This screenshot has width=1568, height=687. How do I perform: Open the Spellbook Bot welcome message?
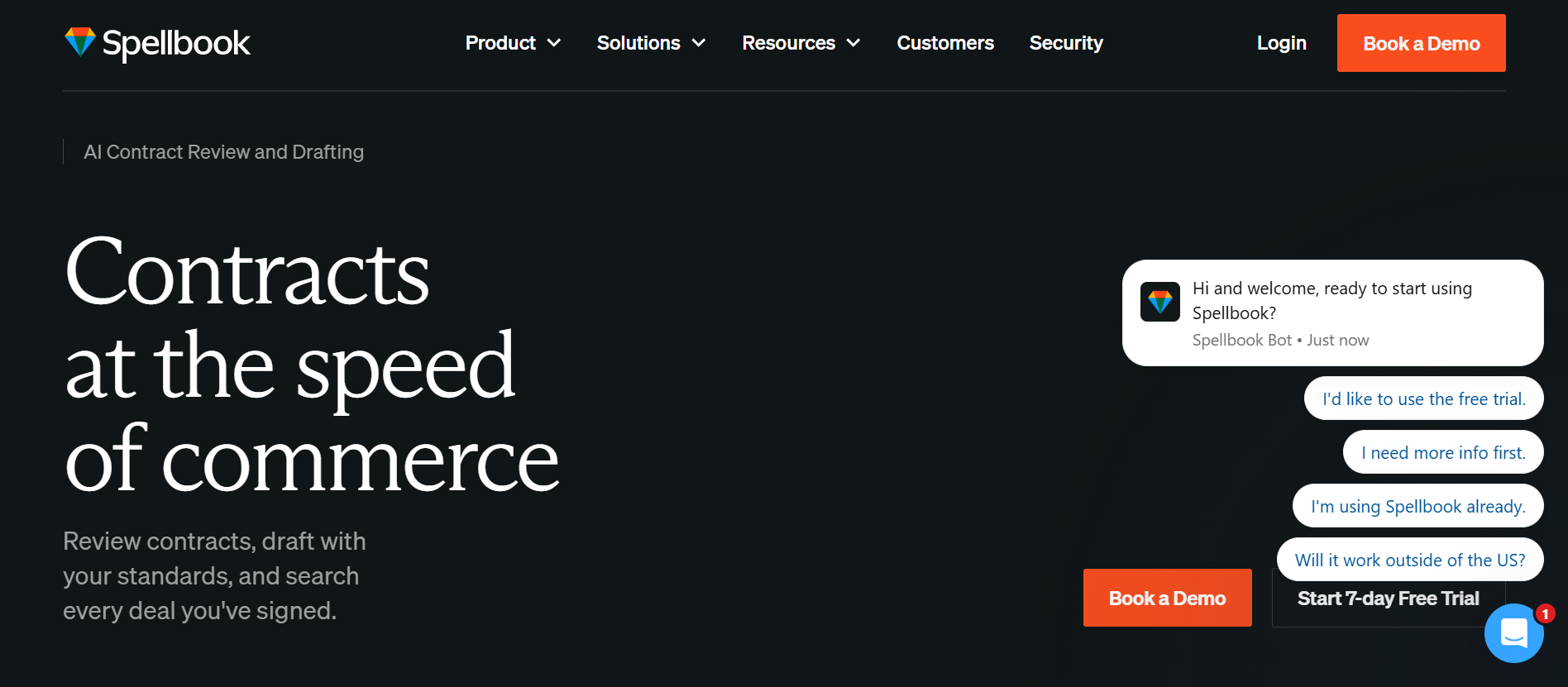1333,312
